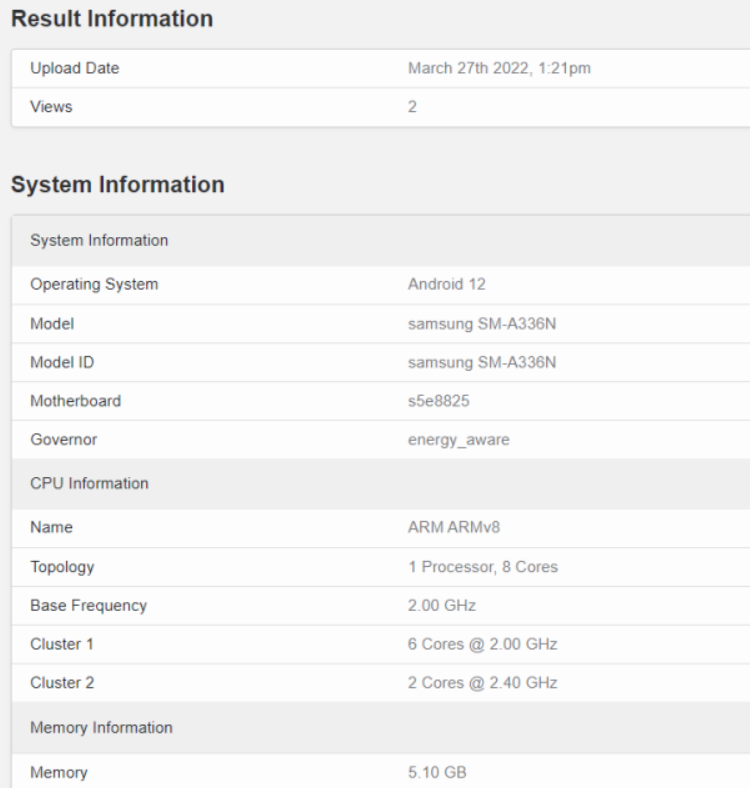This screenshot has width=750, height=788.
Task: Click the CPU Information section header
Action: [381, 483]
